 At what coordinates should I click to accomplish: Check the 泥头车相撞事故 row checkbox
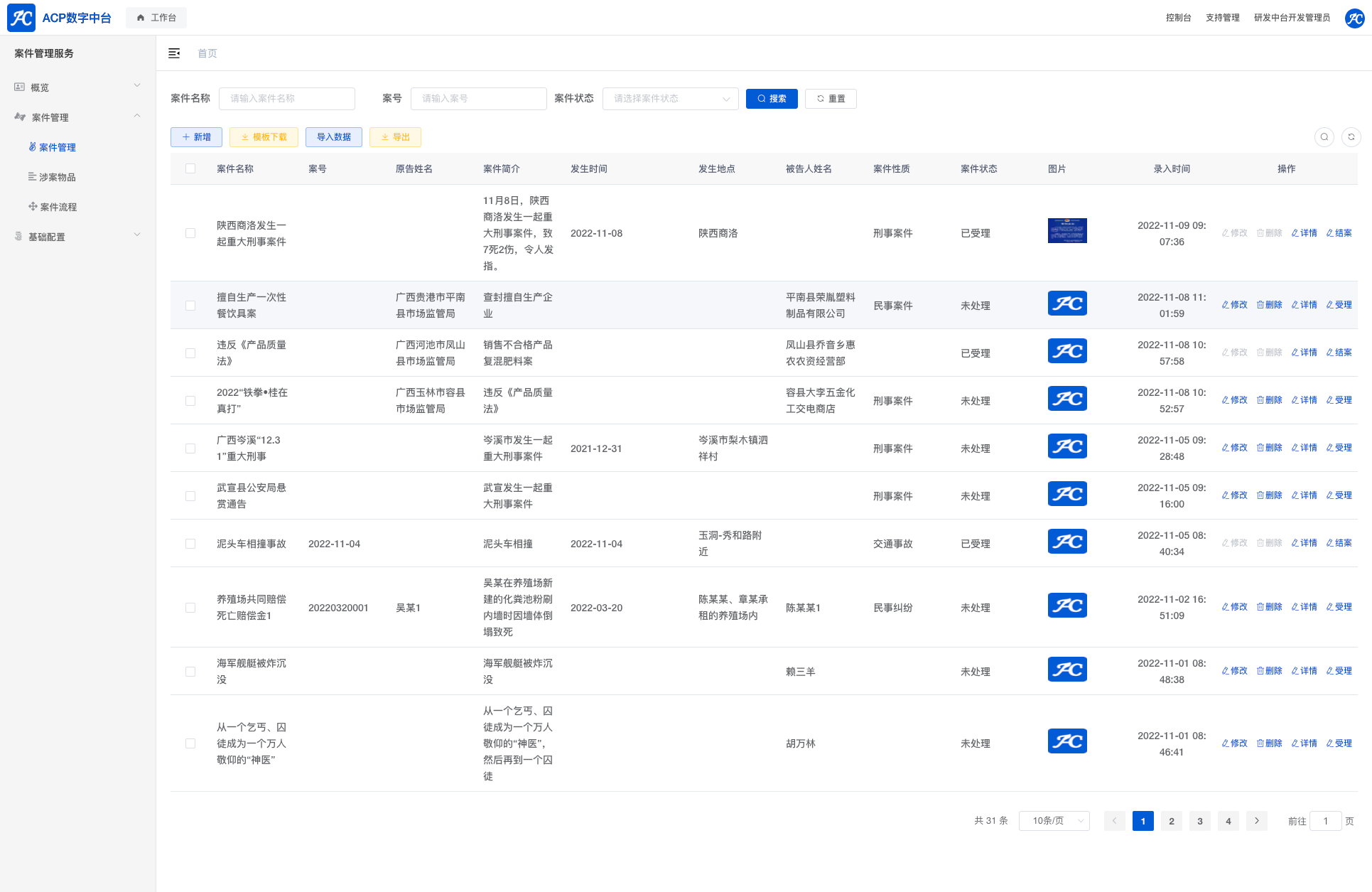point(190,544)
